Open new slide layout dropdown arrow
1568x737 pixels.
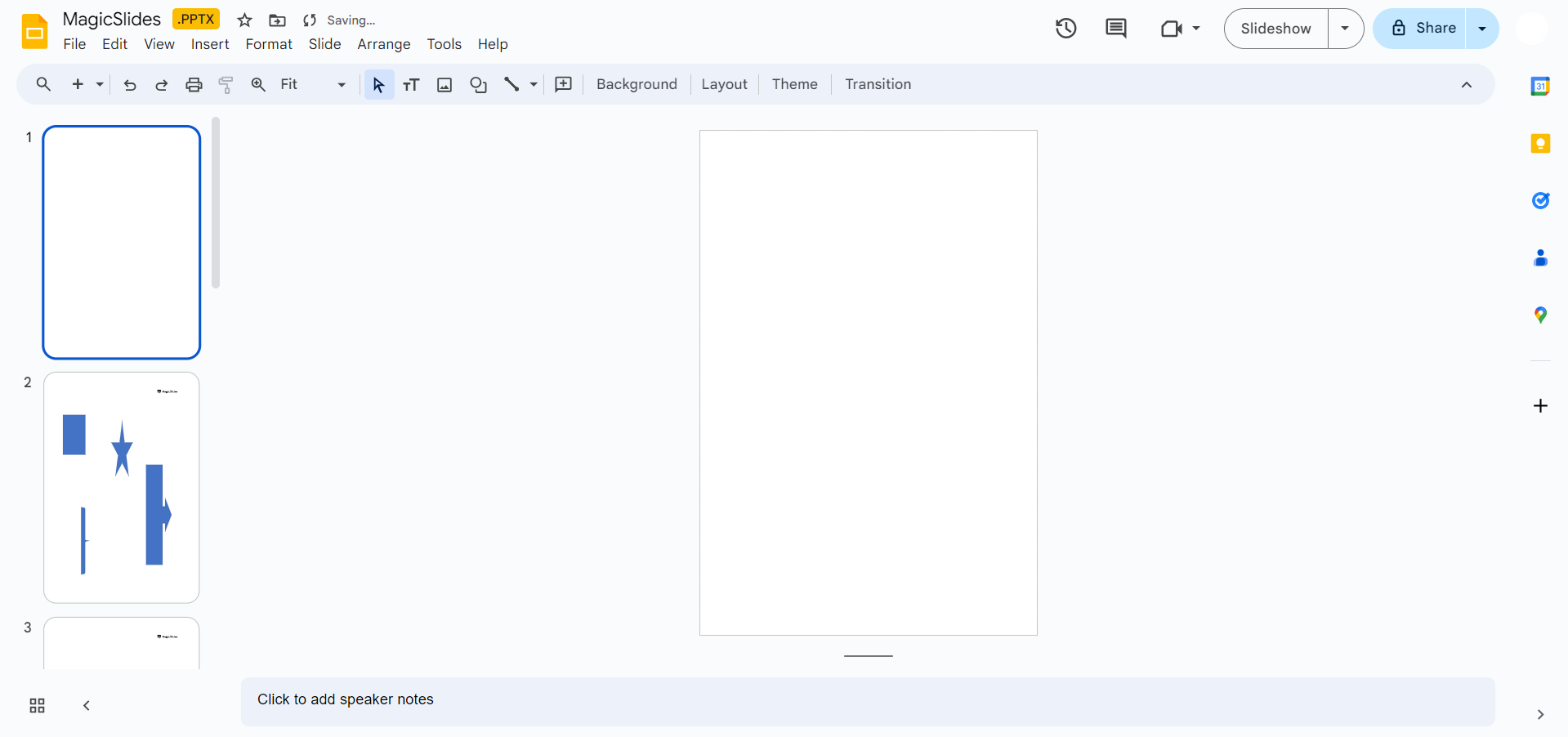pyautogui.click(x=100, y=84)
